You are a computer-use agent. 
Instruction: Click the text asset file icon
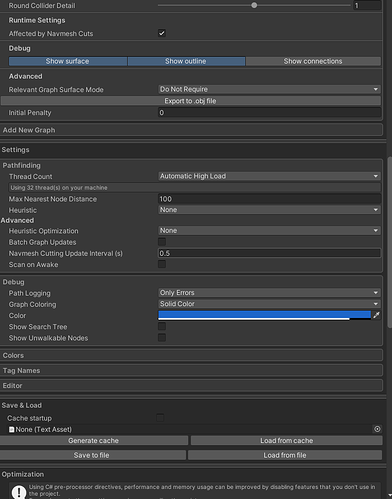pos(12,429)
